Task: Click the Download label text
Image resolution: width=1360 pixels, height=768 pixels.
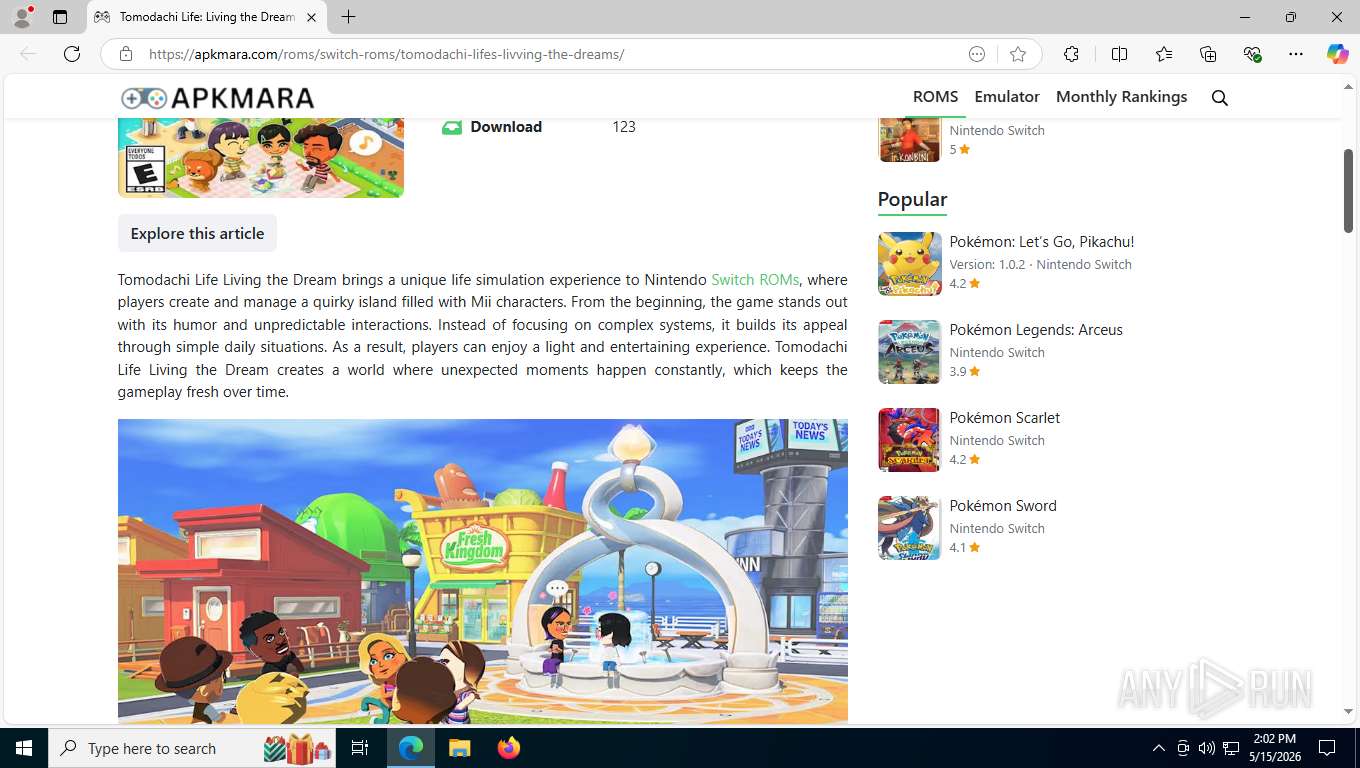Action: [x=506, y=127]
